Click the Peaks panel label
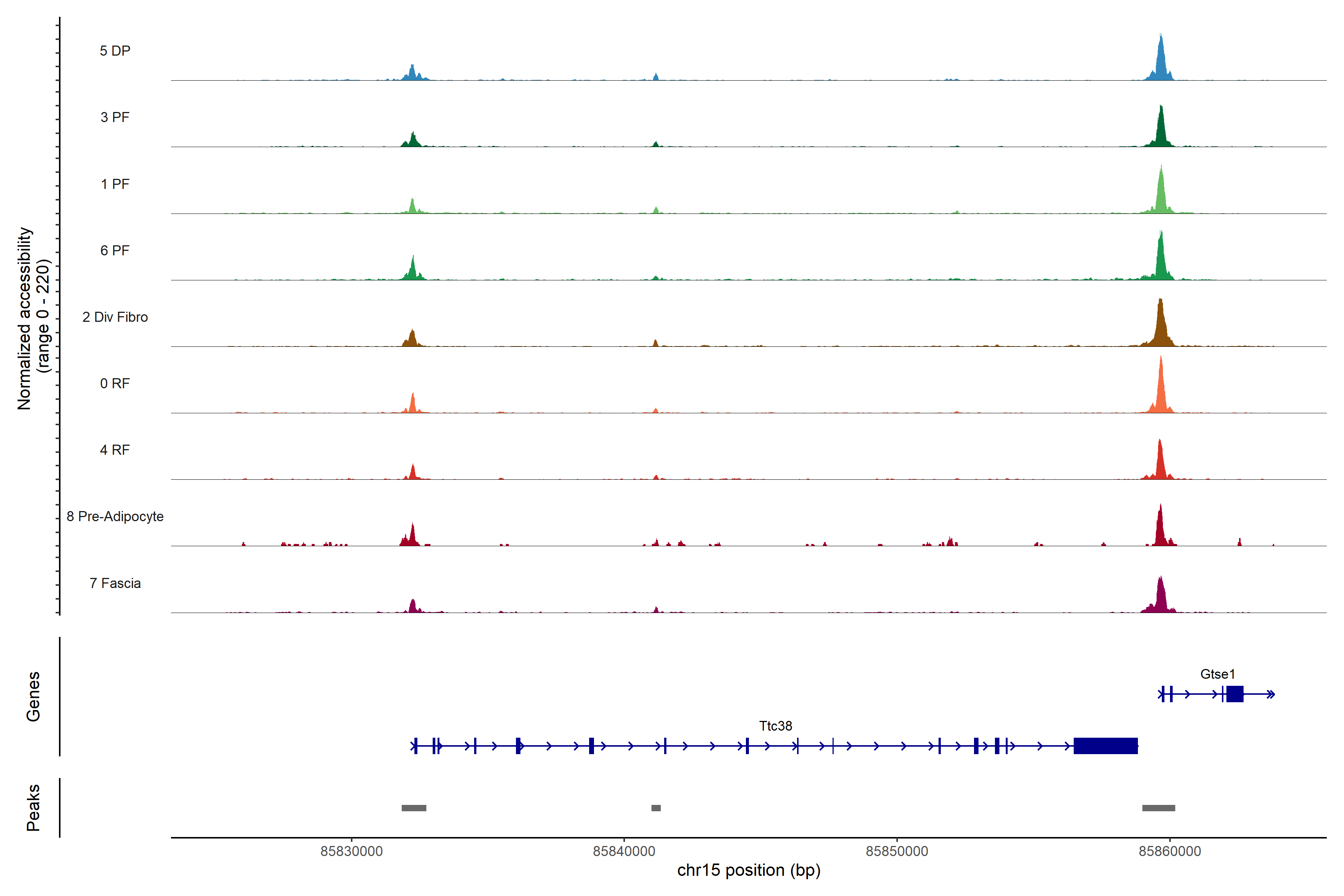Viewport: 1344px width, 896px height. pyautogui.click(x=33, y=808)
